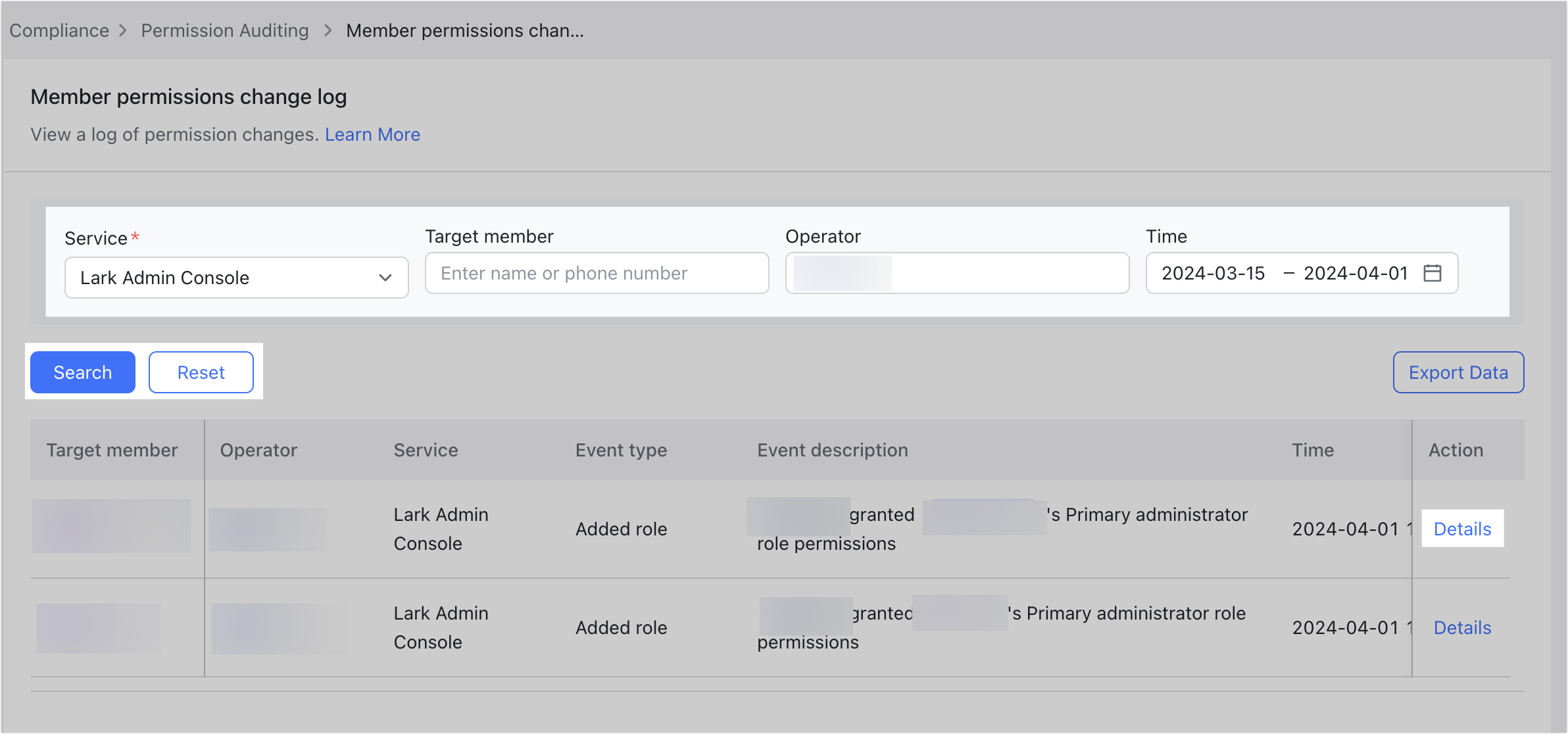The width and height of the screenshot is (1568, 734).
Task: Select the start date 2024-03-15
Action: pyautogui.click(x=1212, y=273)
